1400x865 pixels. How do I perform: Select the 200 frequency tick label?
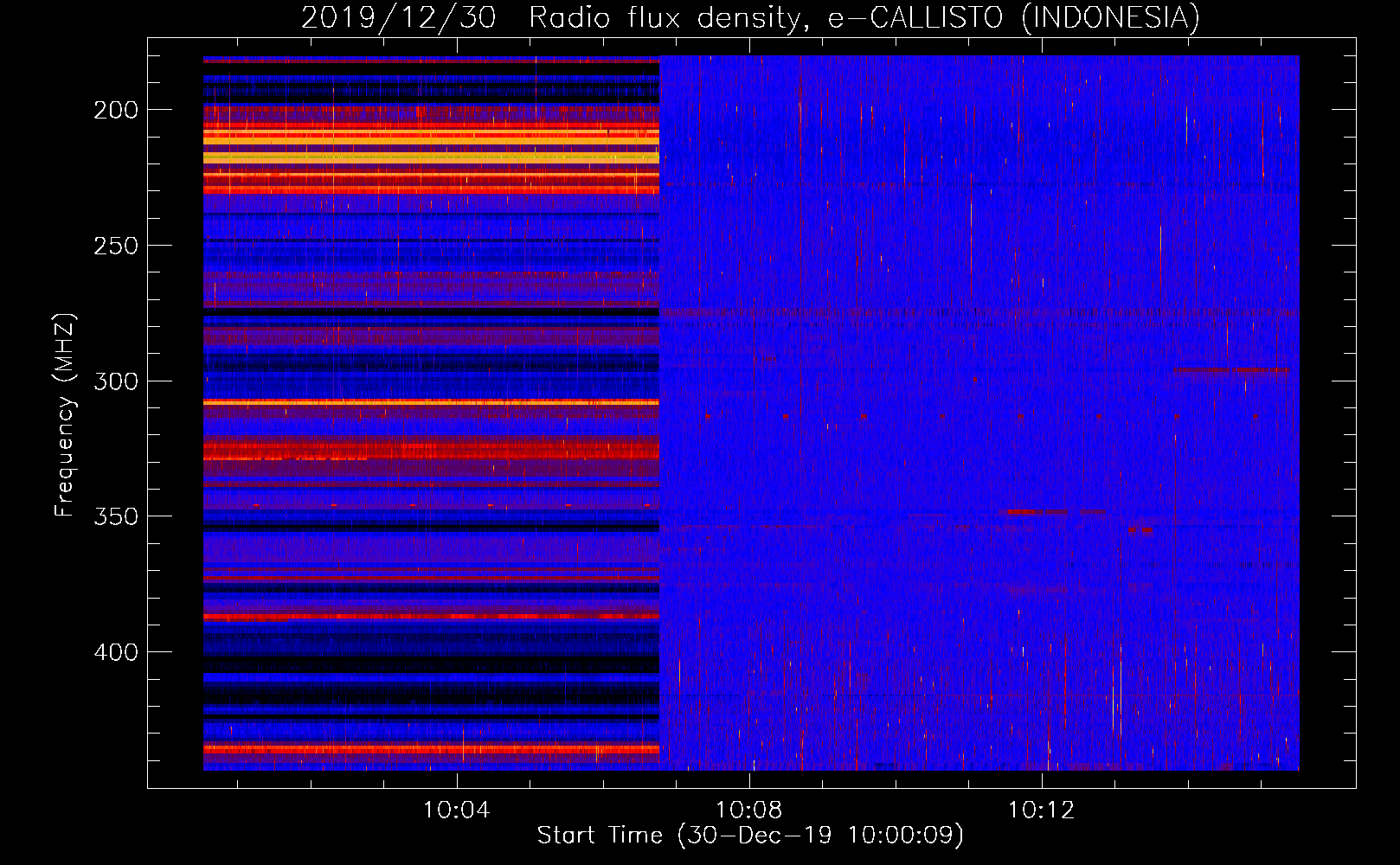tap(116, 110)
